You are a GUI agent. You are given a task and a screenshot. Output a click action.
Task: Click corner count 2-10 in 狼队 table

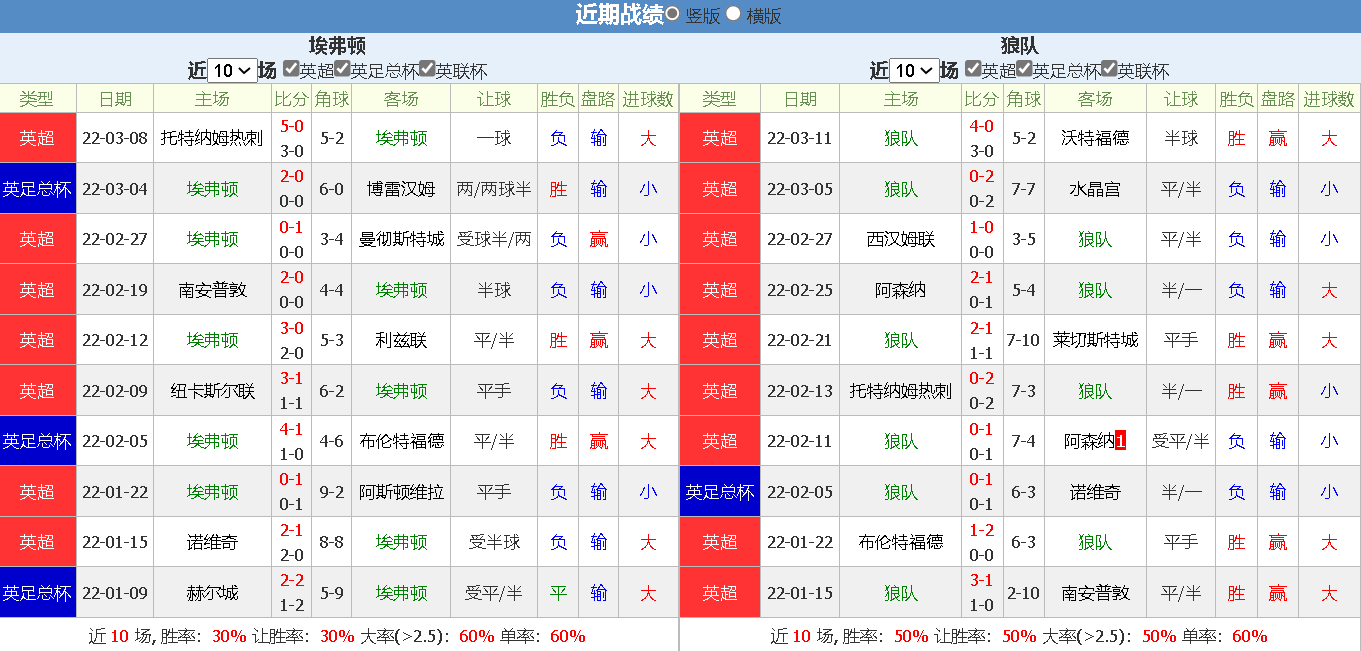(1023, 593)
